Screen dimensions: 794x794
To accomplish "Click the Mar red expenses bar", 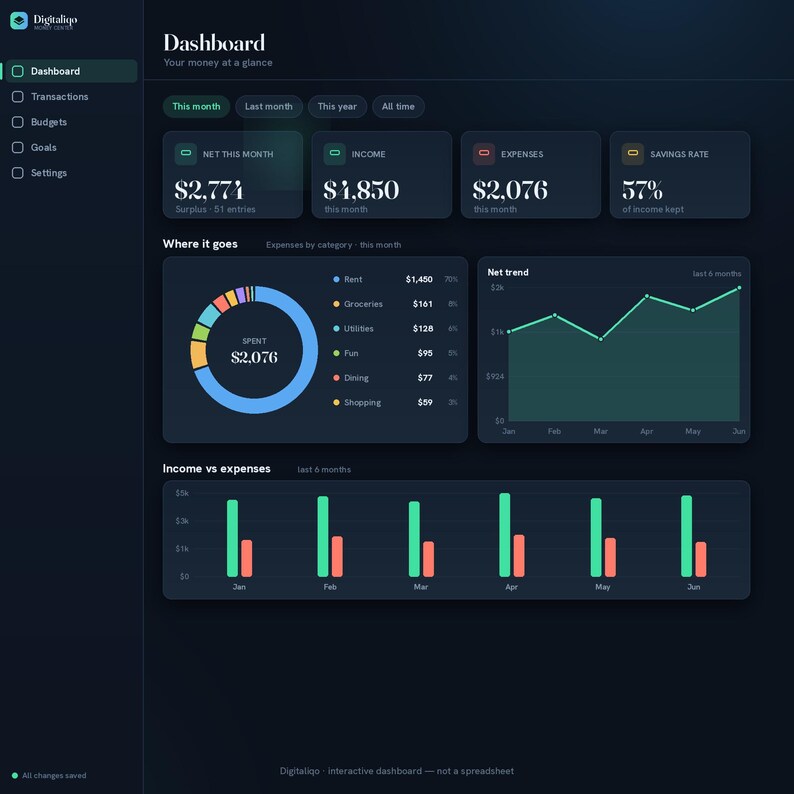I will click(428, 559).
